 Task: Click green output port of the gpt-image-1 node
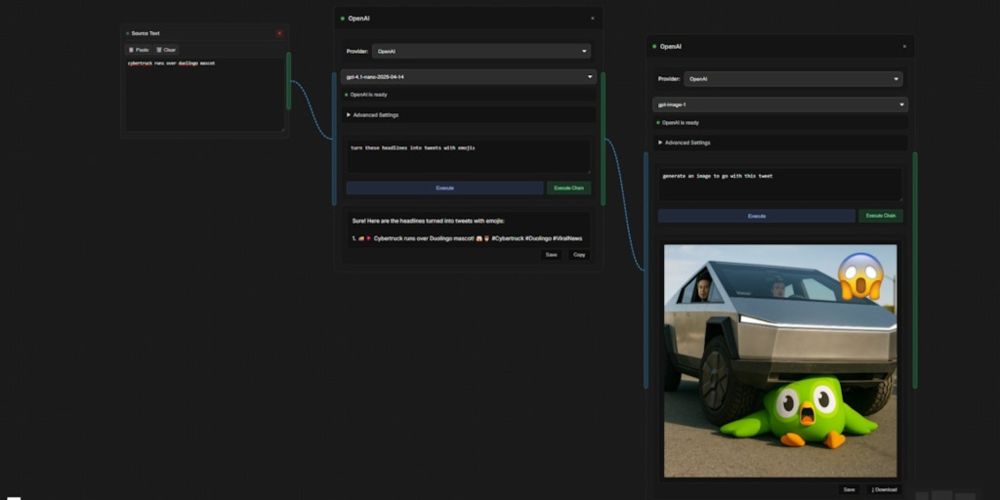pyautogui.click(x=915, y=270)
